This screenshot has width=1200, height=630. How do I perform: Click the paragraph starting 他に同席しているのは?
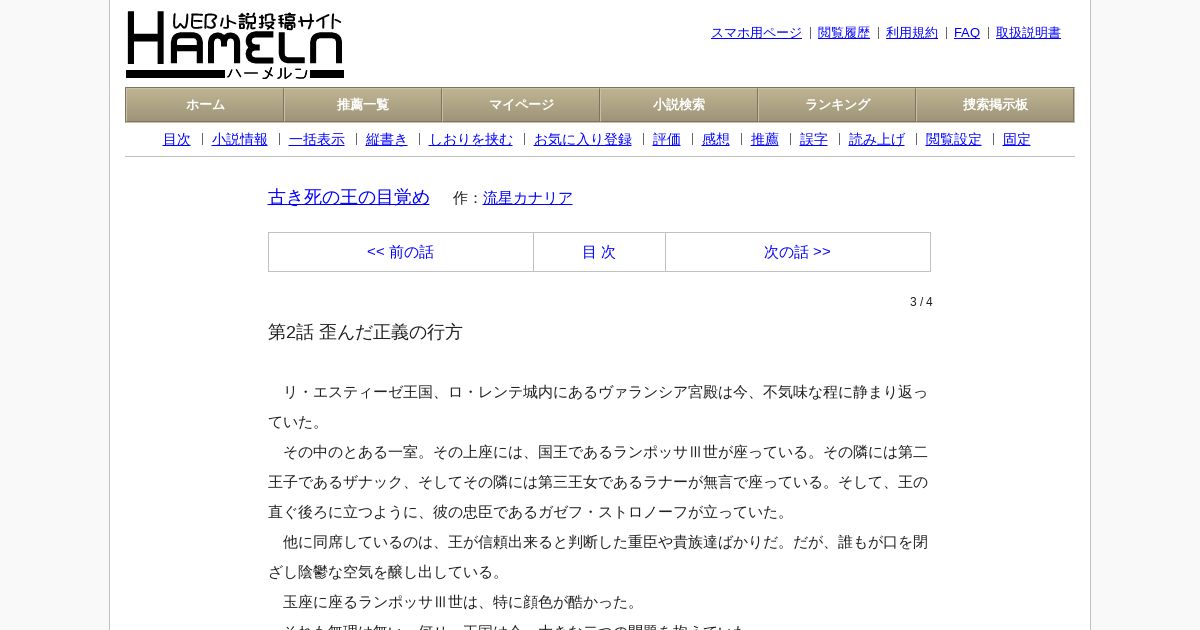click(598, 557)
